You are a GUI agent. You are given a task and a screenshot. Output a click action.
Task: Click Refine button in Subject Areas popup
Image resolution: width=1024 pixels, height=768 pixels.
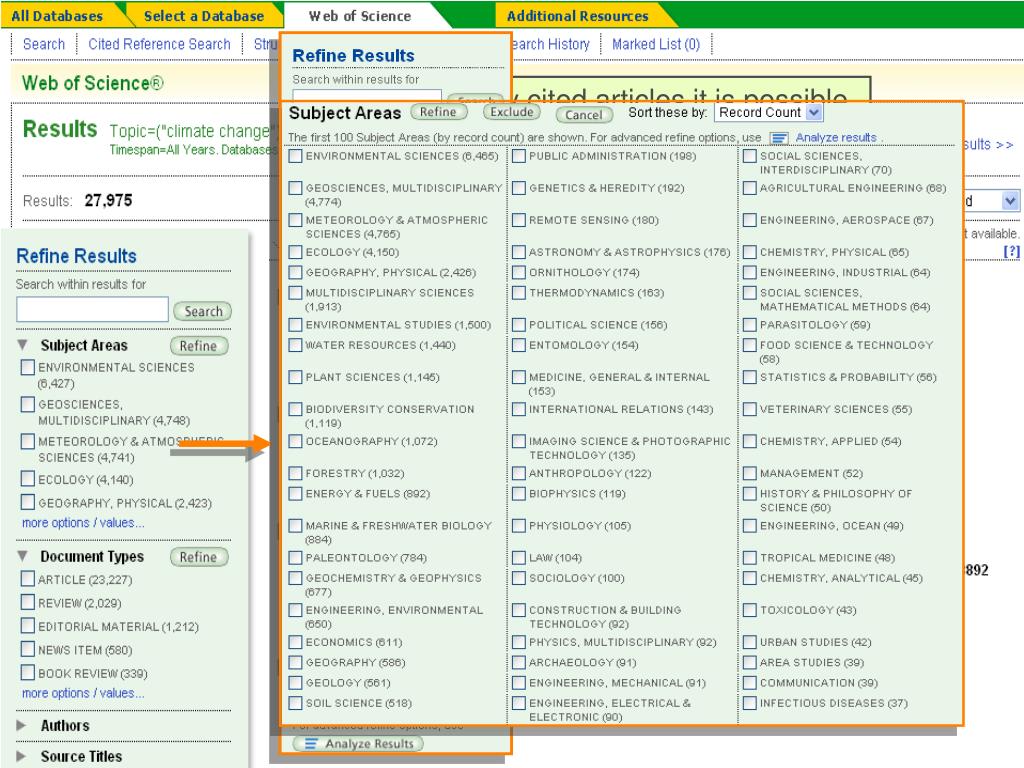tap(438, 112)
